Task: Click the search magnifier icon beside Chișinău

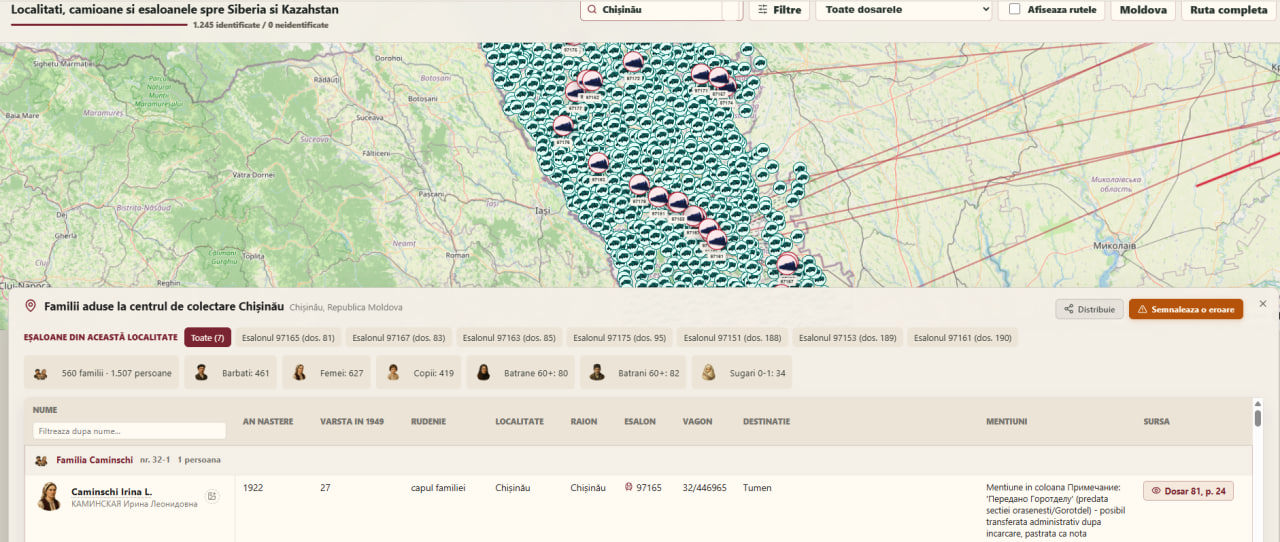Action: pos(590,10)
